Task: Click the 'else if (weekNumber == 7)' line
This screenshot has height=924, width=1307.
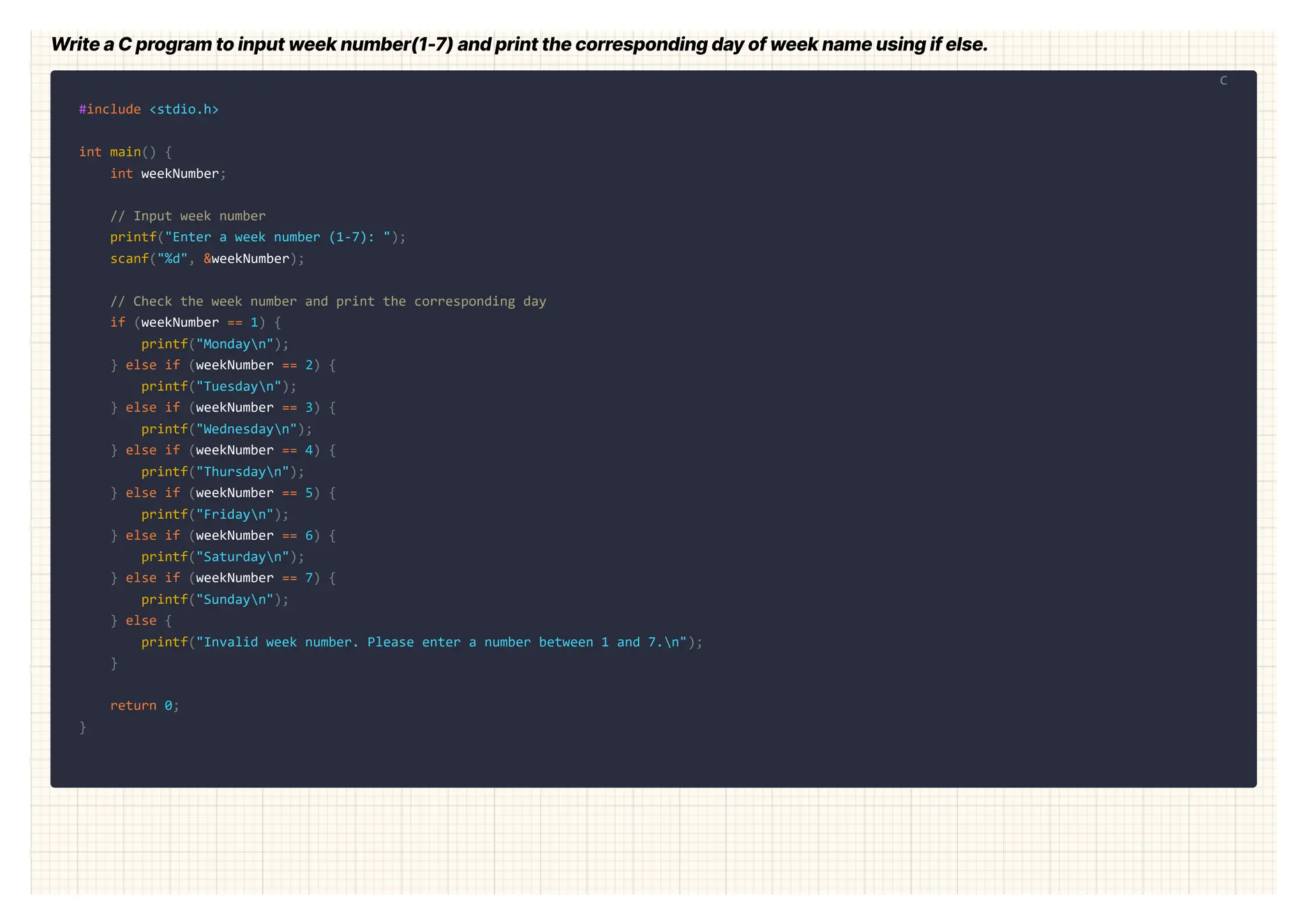Action: (223, 578)
